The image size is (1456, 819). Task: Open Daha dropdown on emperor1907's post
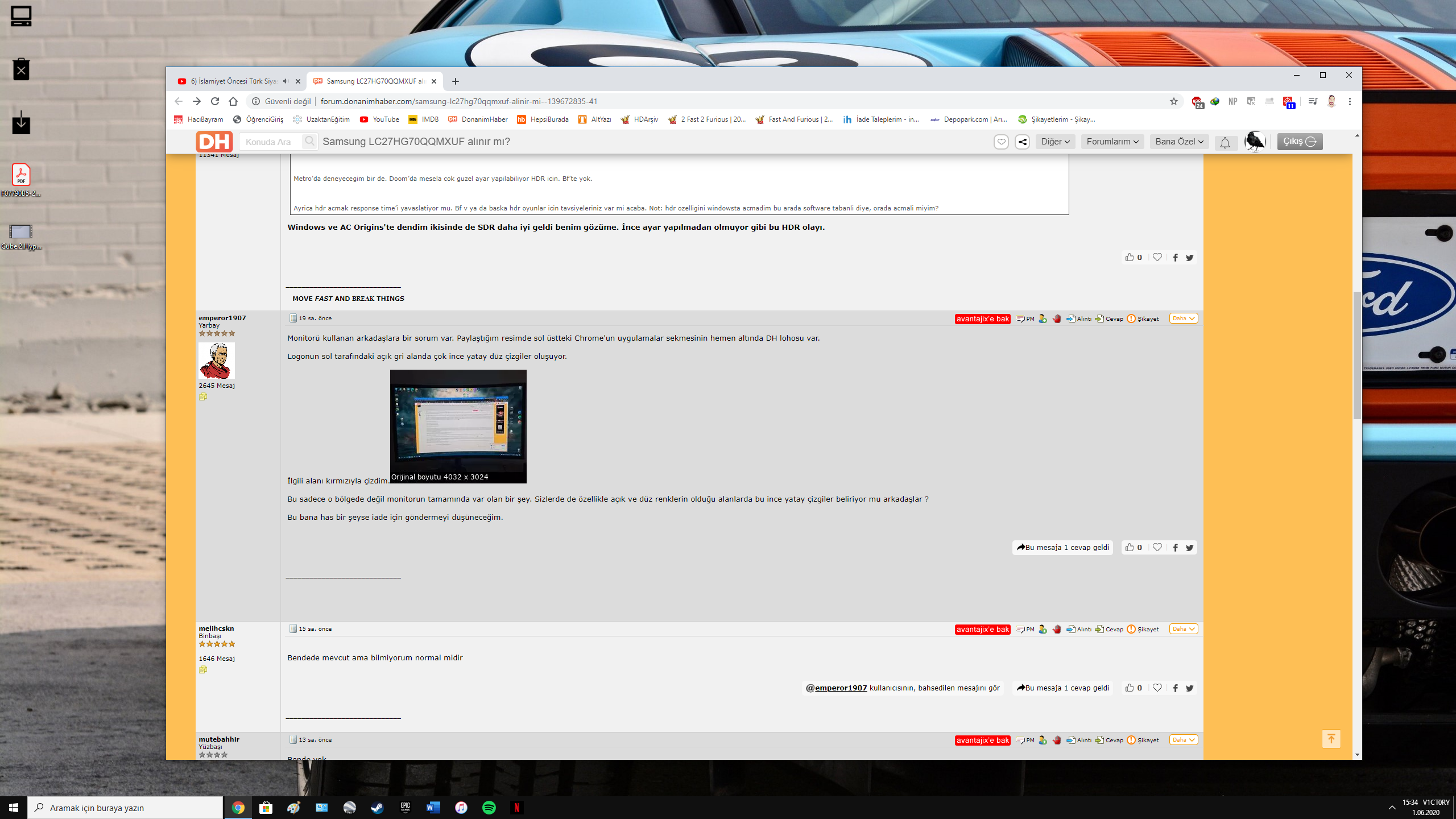click(1184, 318)
